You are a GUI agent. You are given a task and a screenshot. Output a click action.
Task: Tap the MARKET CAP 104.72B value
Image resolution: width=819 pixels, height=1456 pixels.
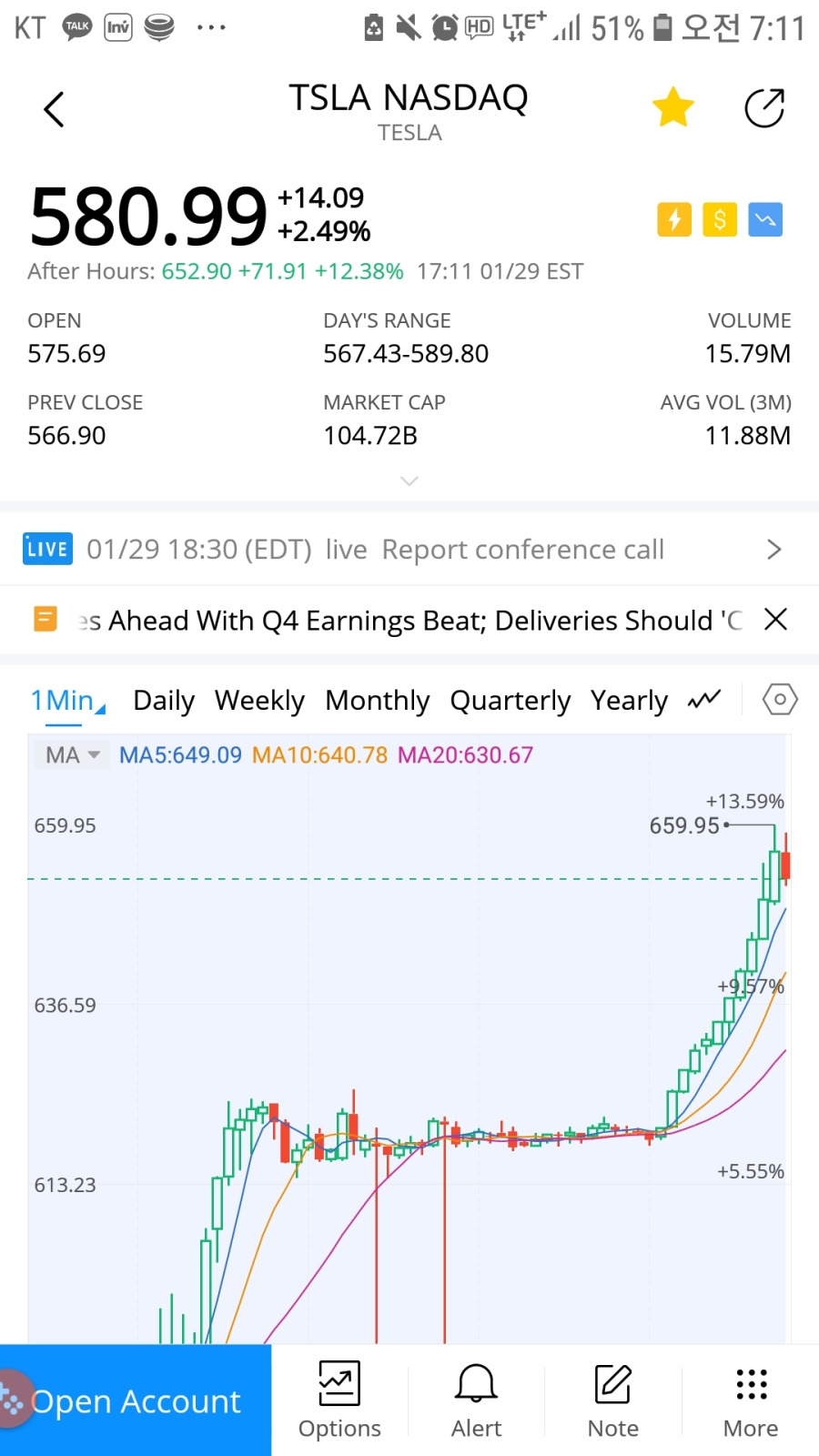point(370,435)
